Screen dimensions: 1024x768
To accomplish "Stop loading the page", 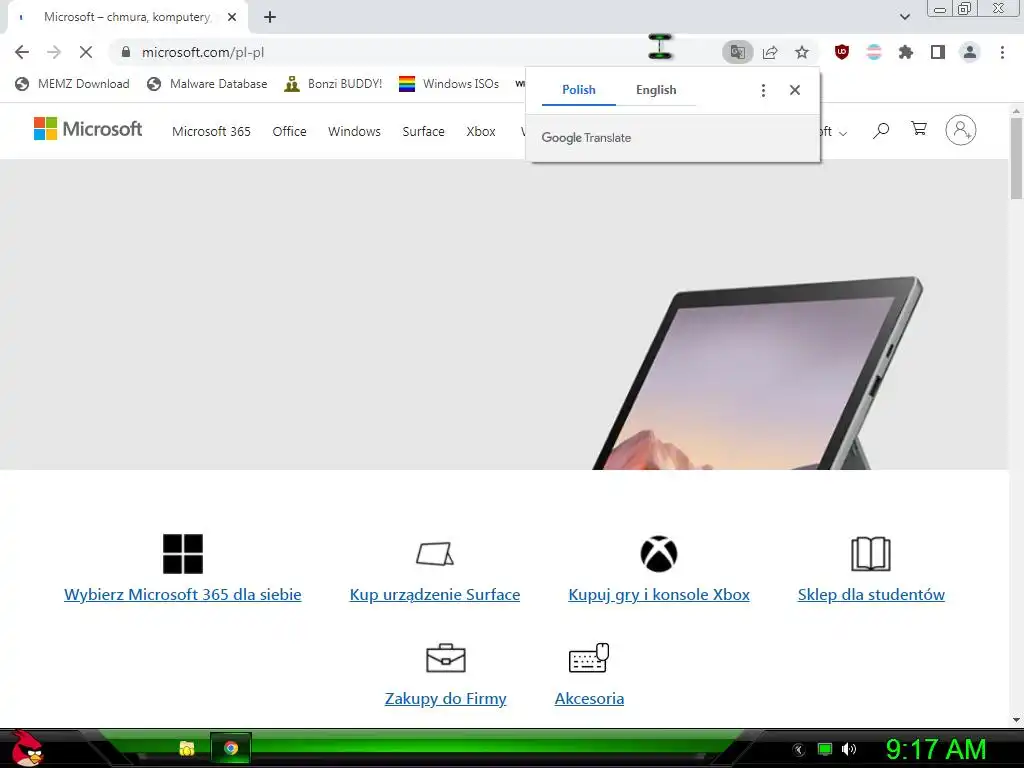I will tap(86, 52).
